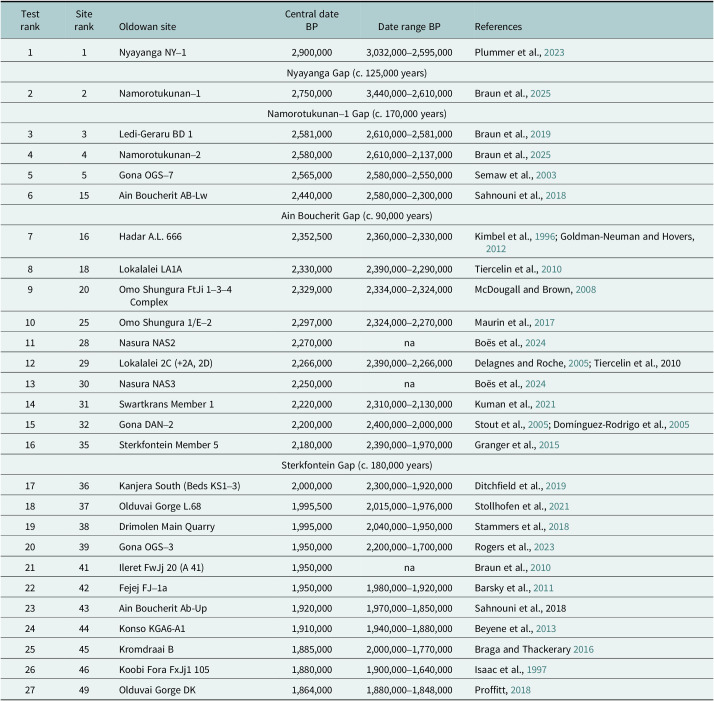
Task: Select Ain Boucherit Gap (c. 90,000 years)
Action: (x=357, y=215)
